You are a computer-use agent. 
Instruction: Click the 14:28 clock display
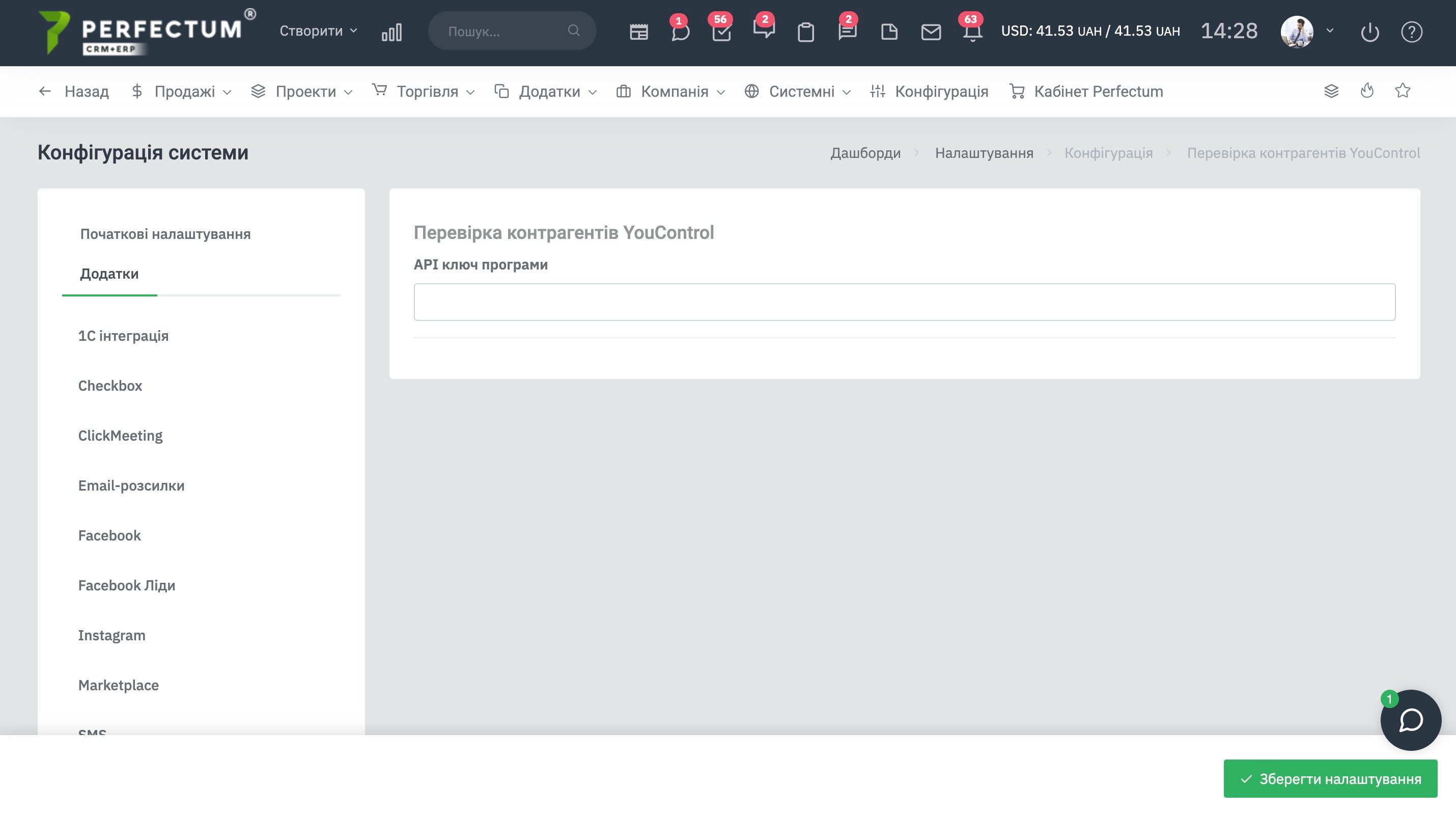point(1229,31)
